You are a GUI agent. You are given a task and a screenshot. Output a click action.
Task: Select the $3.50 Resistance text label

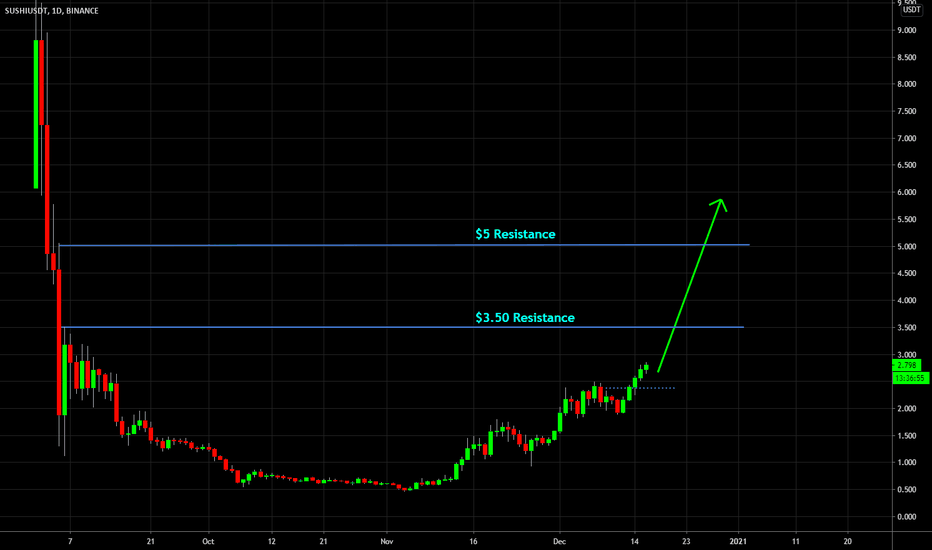click(525, 318)
